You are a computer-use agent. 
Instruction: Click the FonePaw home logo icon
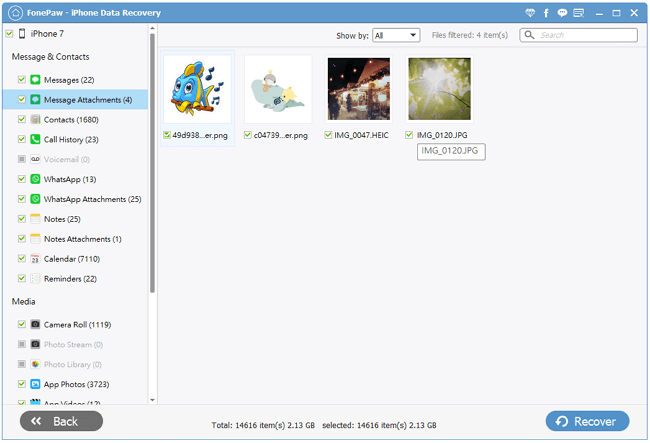(13, 12)
